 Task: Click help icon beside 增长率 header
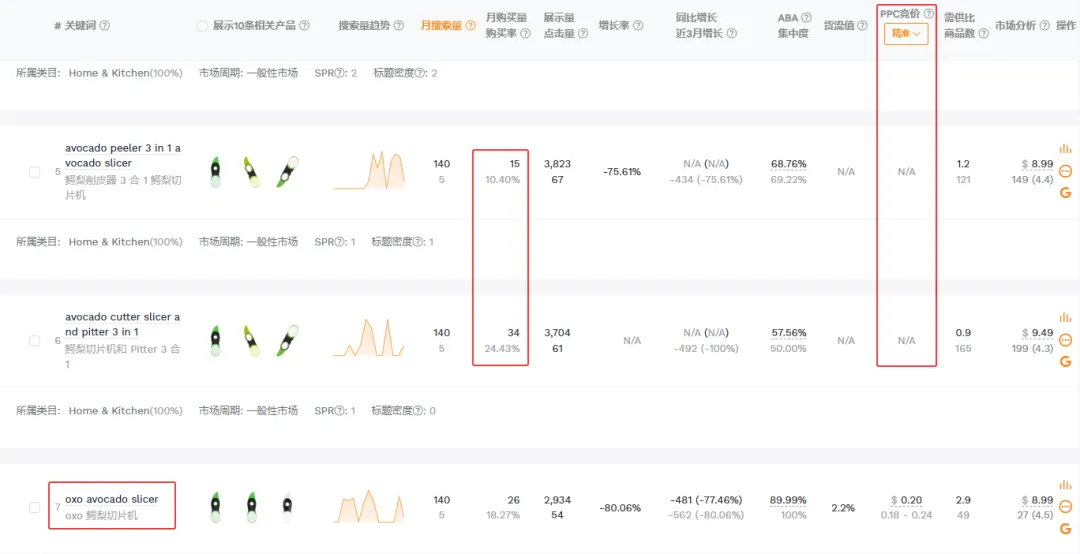click(x=638, y=25)
